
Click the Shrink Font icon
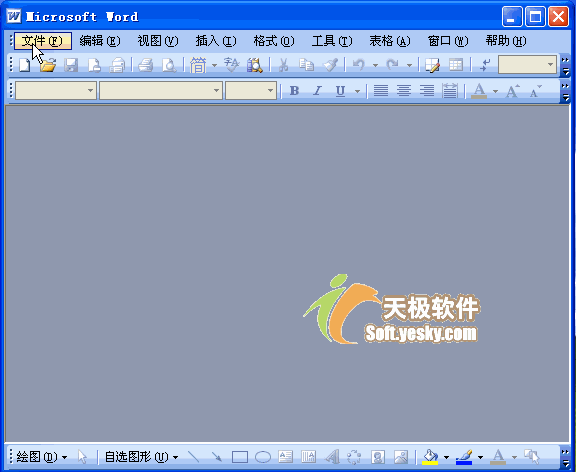tap(536, 90)
